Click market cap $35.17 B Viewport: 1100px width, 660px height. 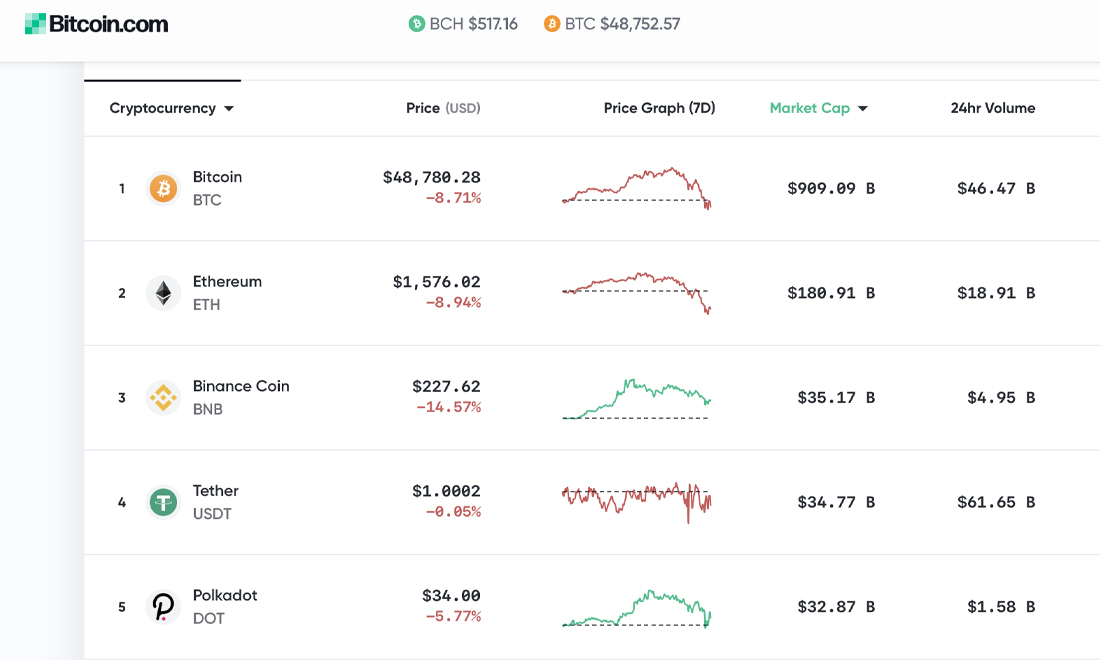tap(836, 398)
